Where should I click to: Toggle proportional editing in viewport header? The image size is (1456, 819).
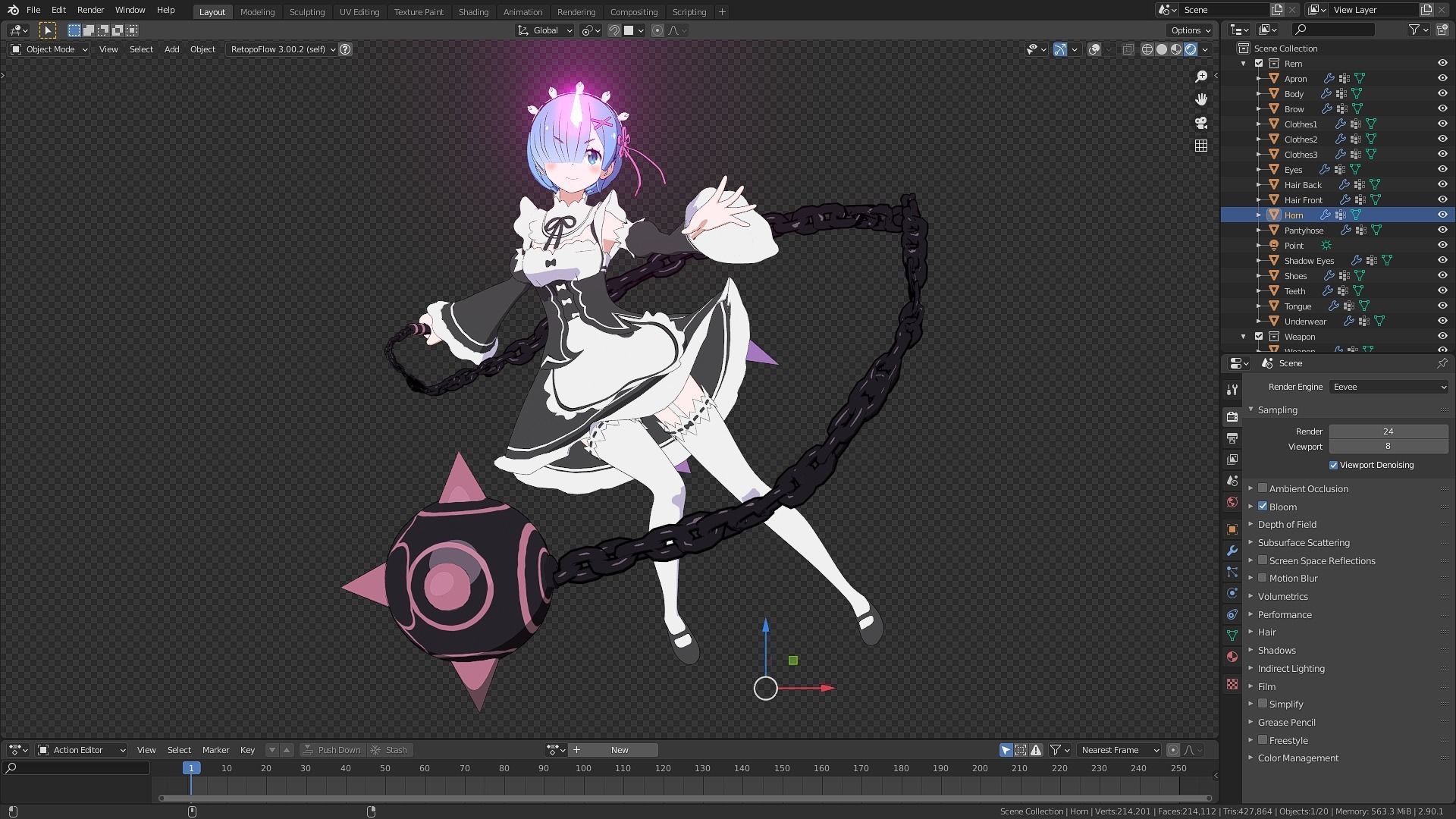[657, 30]
